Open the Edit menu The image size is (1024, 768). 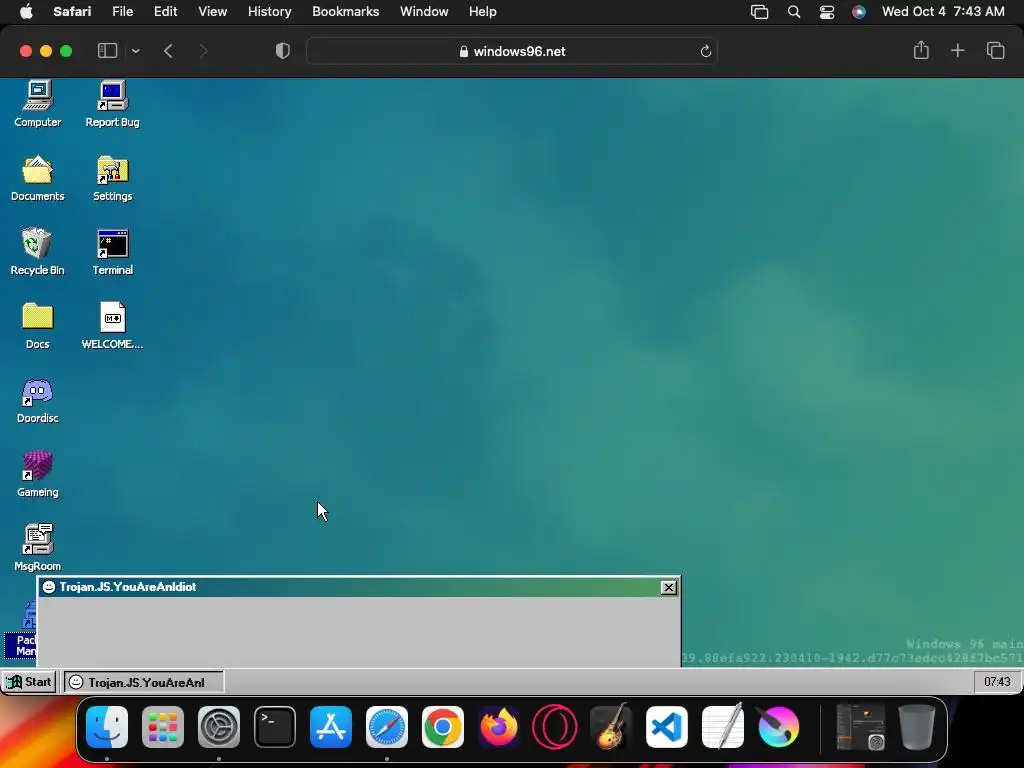point(165,11)
